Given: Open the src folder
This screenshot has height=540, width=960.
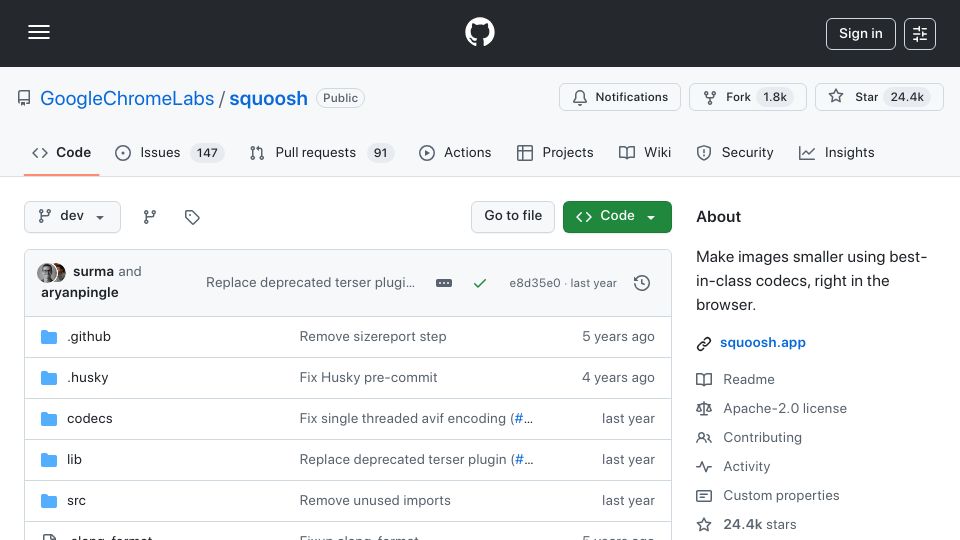Looking at the screenshot, I should pyautogui.click(x=76, y=500).
